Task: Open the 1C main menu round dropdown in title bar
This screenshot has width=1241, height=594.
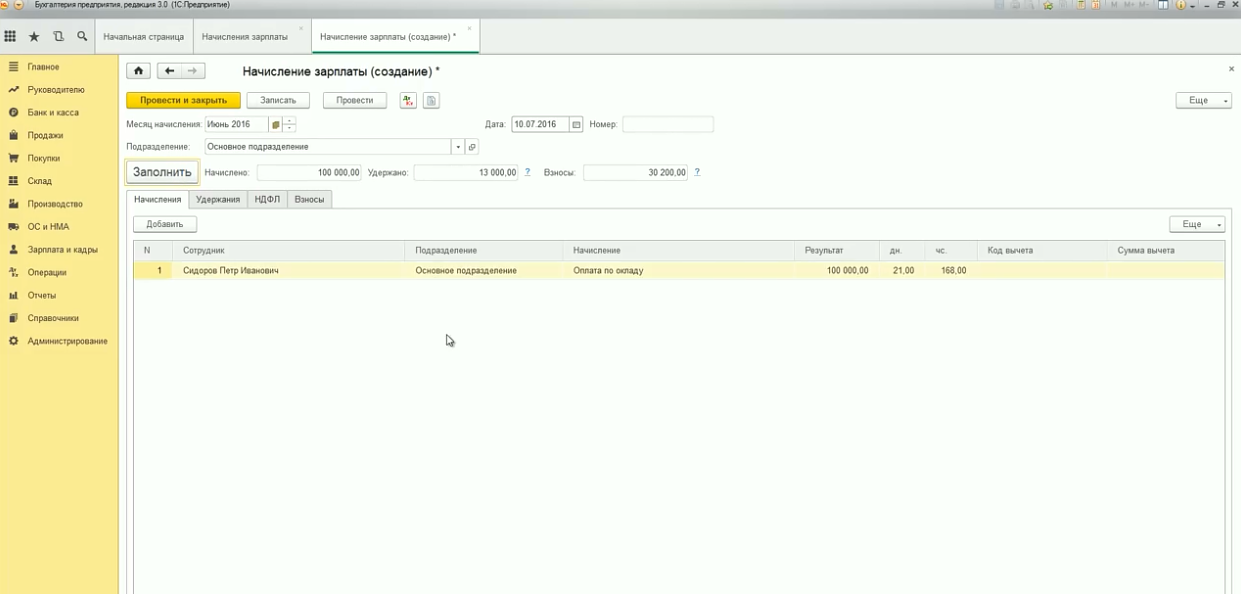Action: pos(18,5)
